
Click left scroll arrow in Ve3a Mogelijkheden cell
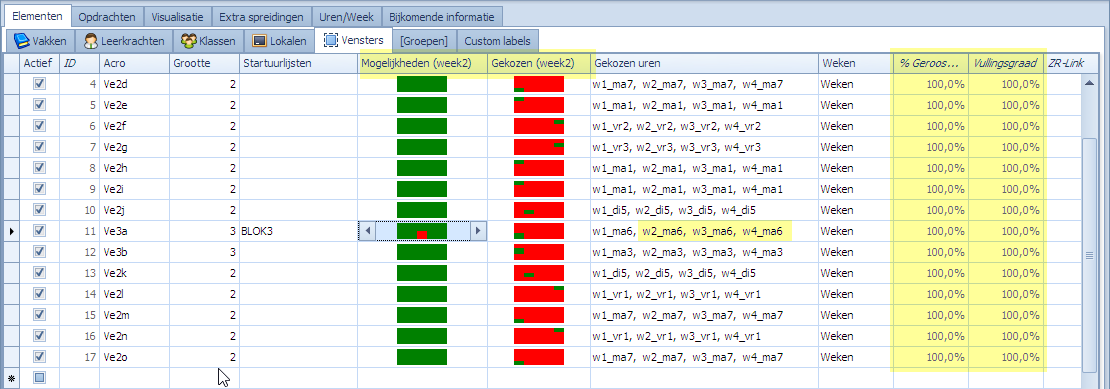click(367, 231)
